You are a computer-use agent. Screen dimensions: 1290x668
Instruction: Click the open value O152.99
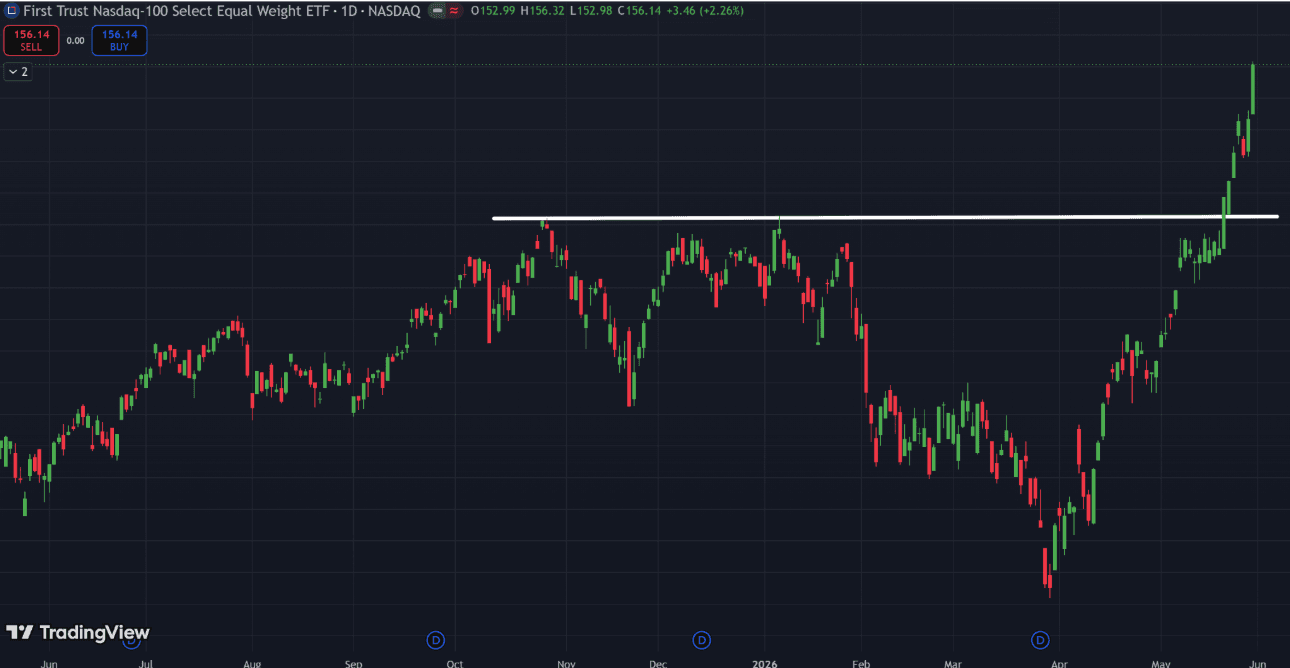(x=493, y=10)
